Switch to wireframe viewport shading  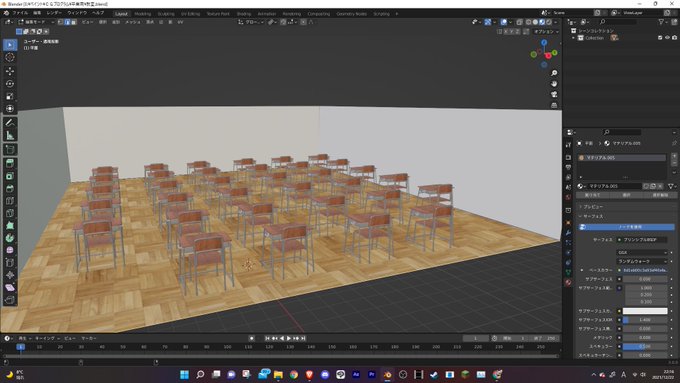[529, 22]
